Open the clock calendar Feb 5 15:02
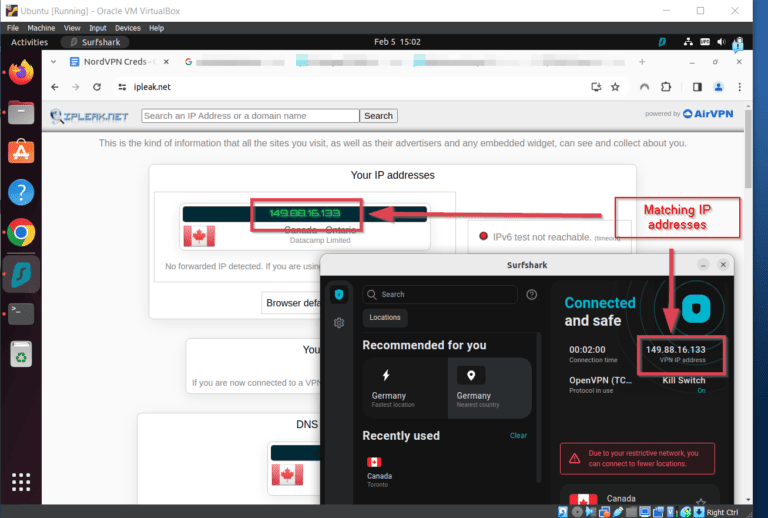 click(x=397, y=42)
